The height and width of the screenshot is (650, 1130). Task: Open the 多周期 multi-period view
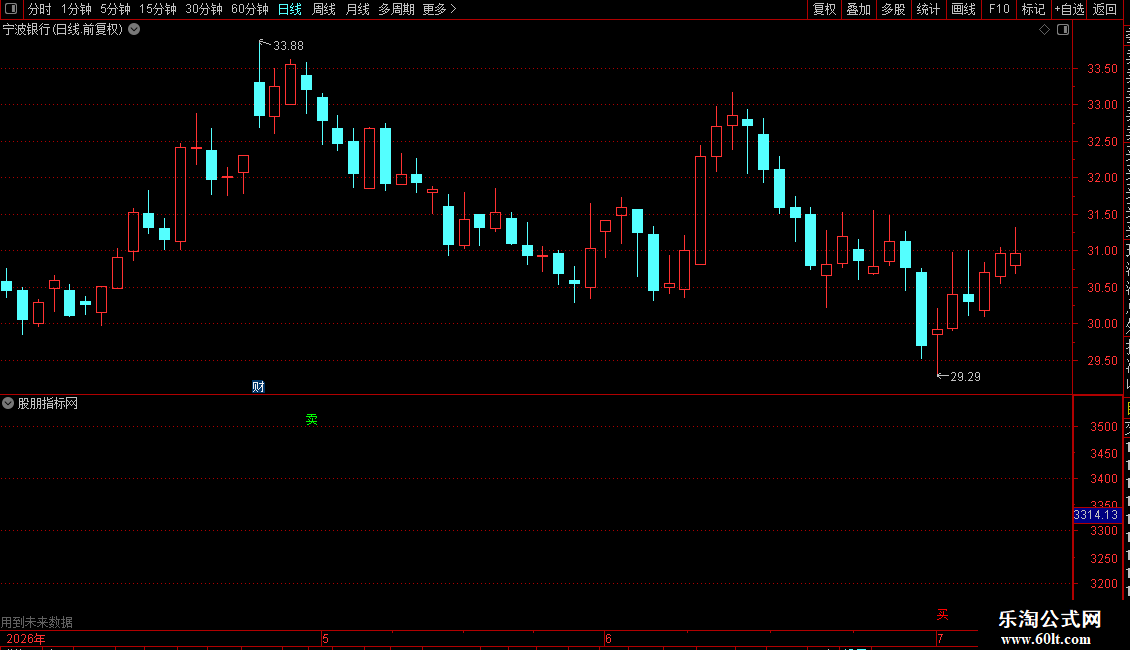(x=396, y=9)
